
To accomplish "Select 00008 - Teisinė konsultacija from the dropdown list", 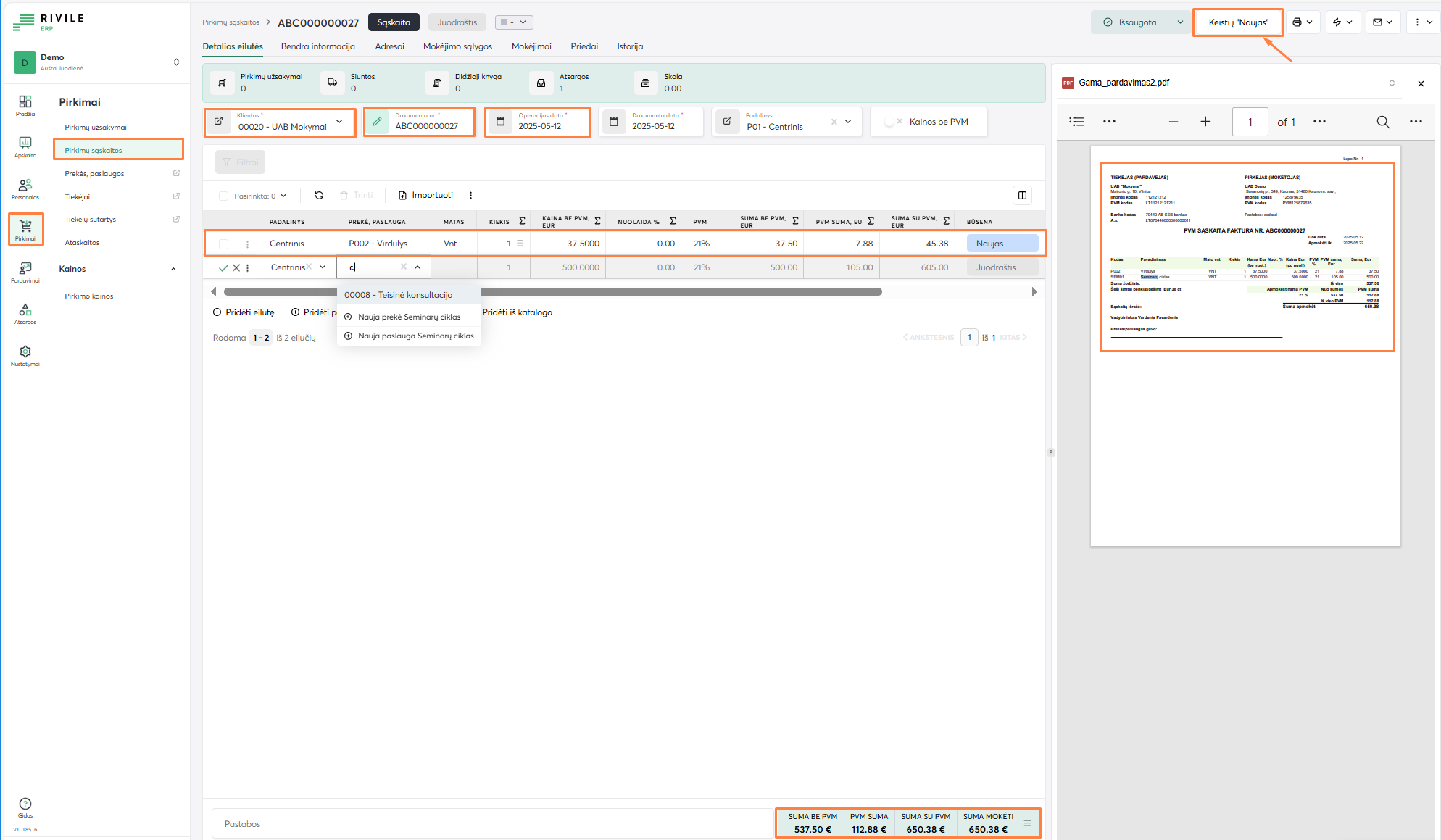I will coord(399,295).
